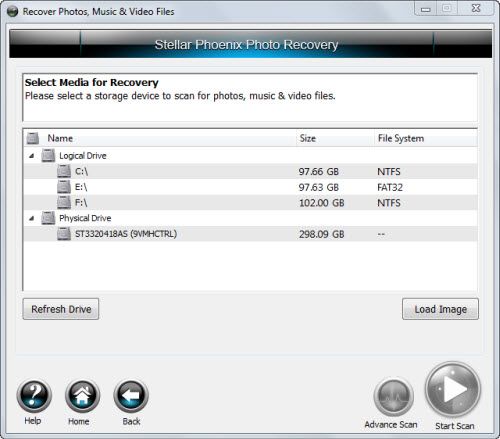
Task: Click the F:\ drive icon
Action: pos(64,202)
